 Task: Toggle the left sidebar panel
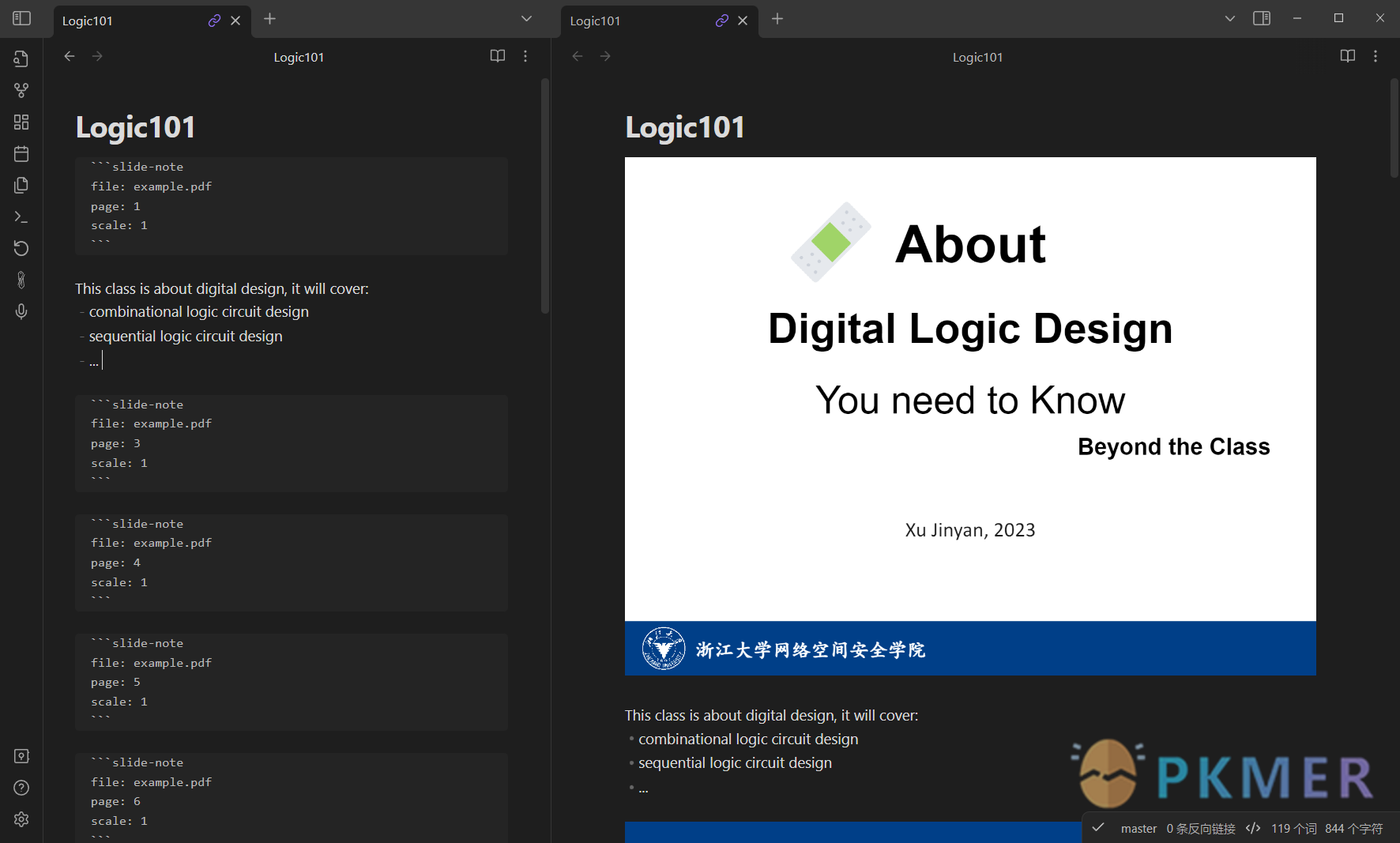pos(21,18)
